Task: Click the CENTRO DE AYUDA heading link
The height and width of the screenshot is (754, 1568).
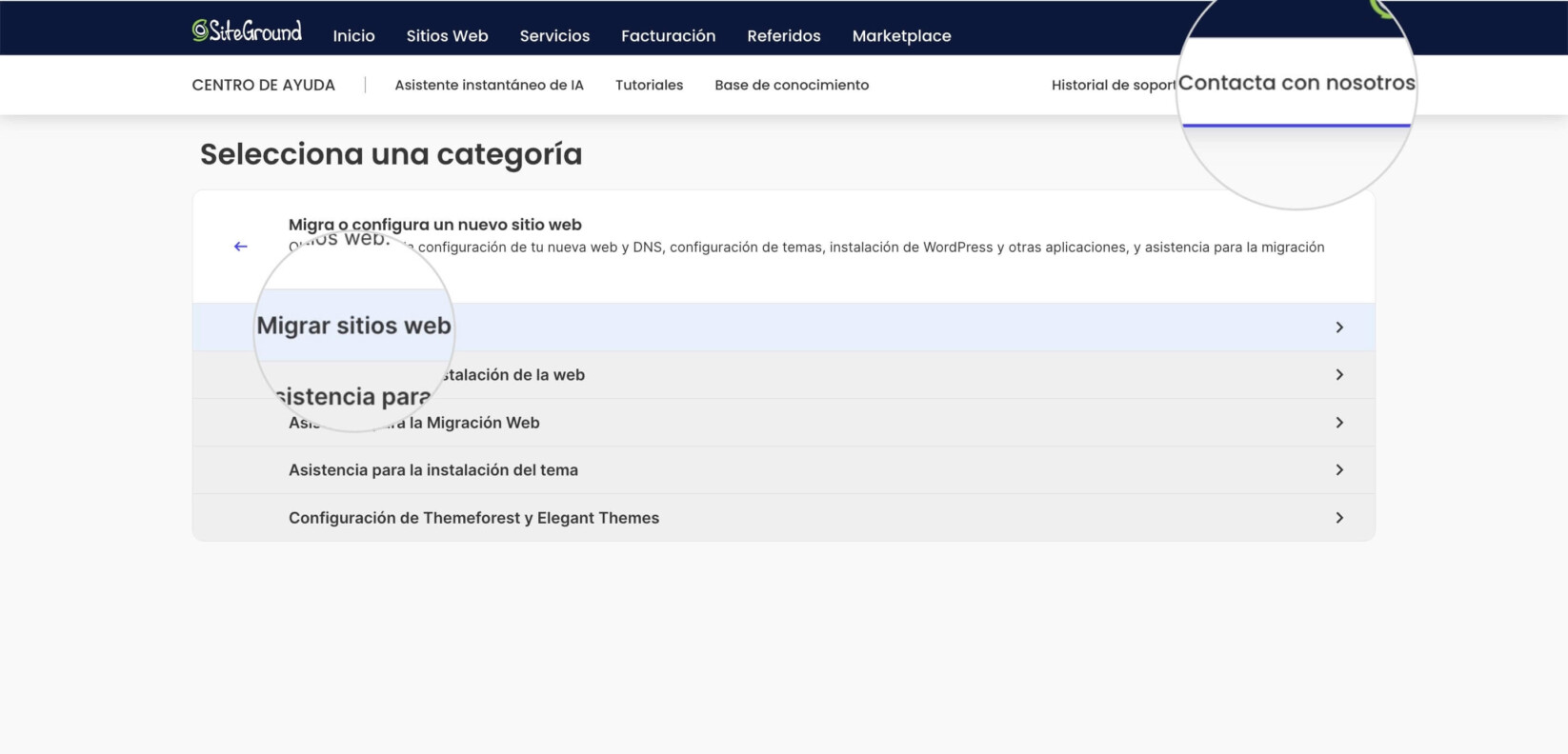Action: click(263, 85)
